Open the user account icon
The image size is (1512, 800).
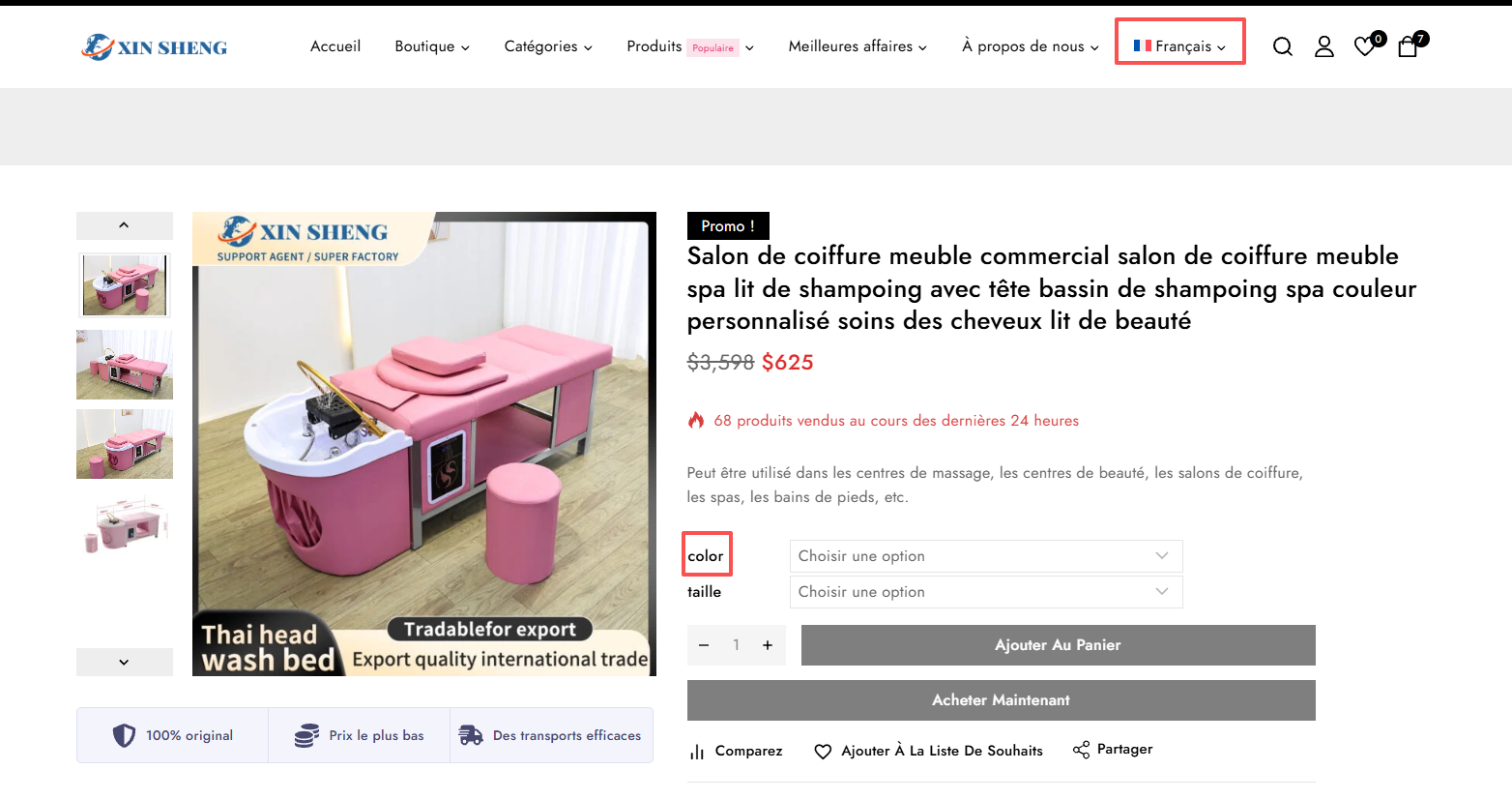(x=1324, y=46)
